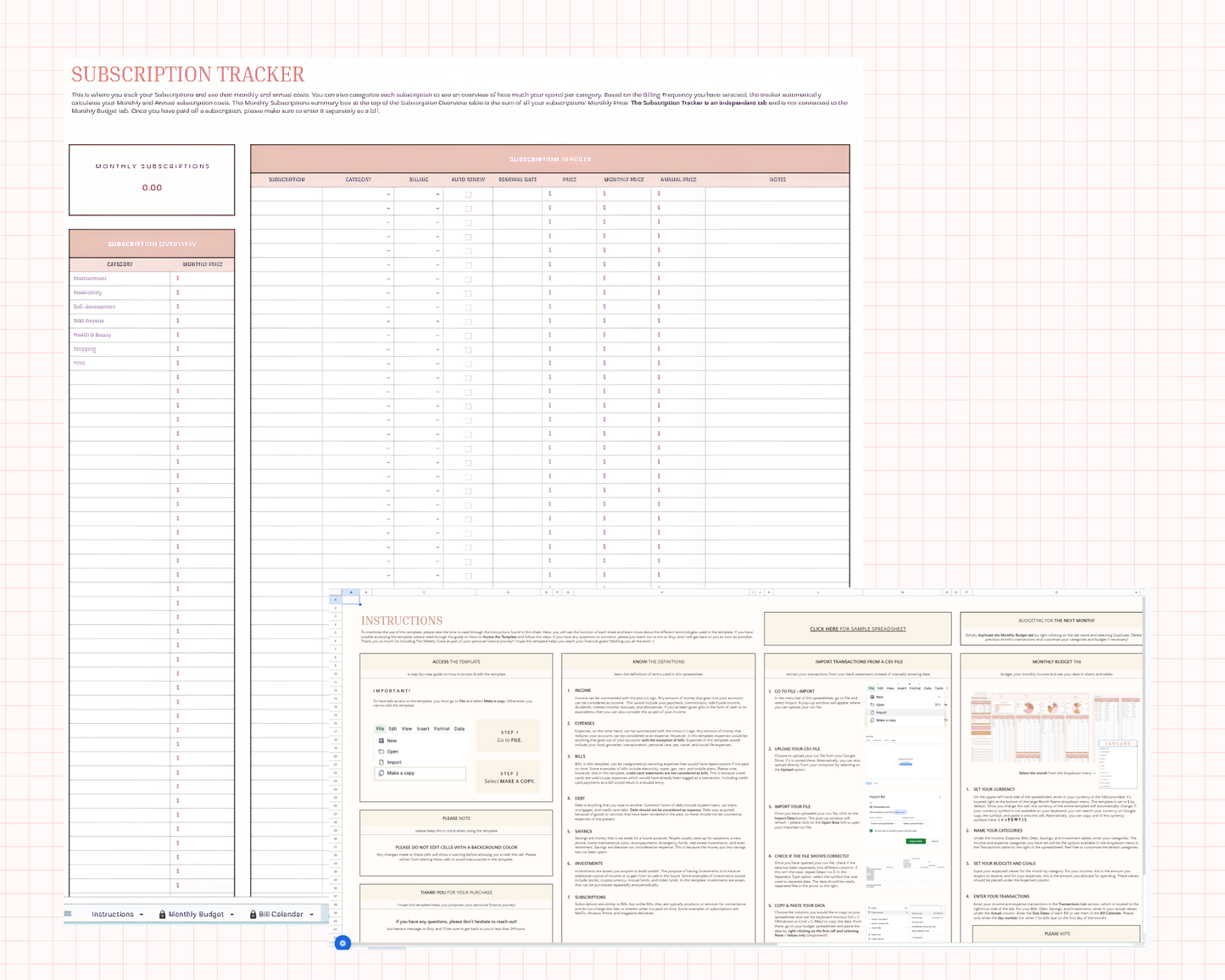Click Format in the embedded menu image
The image size is (1225, 980).
(x=442, y=728)
